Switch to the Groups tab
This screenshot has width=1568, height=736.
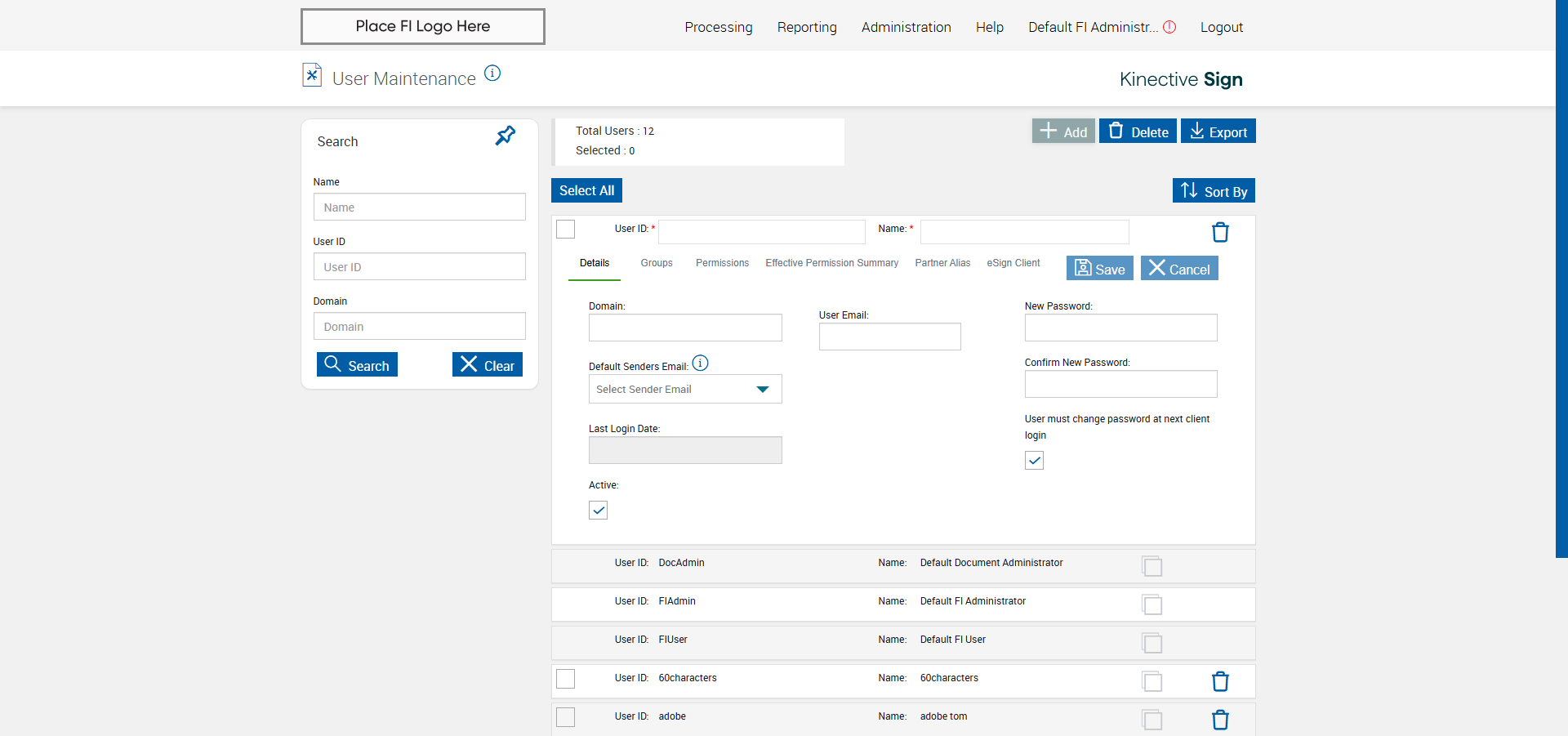tap(657, 263)
